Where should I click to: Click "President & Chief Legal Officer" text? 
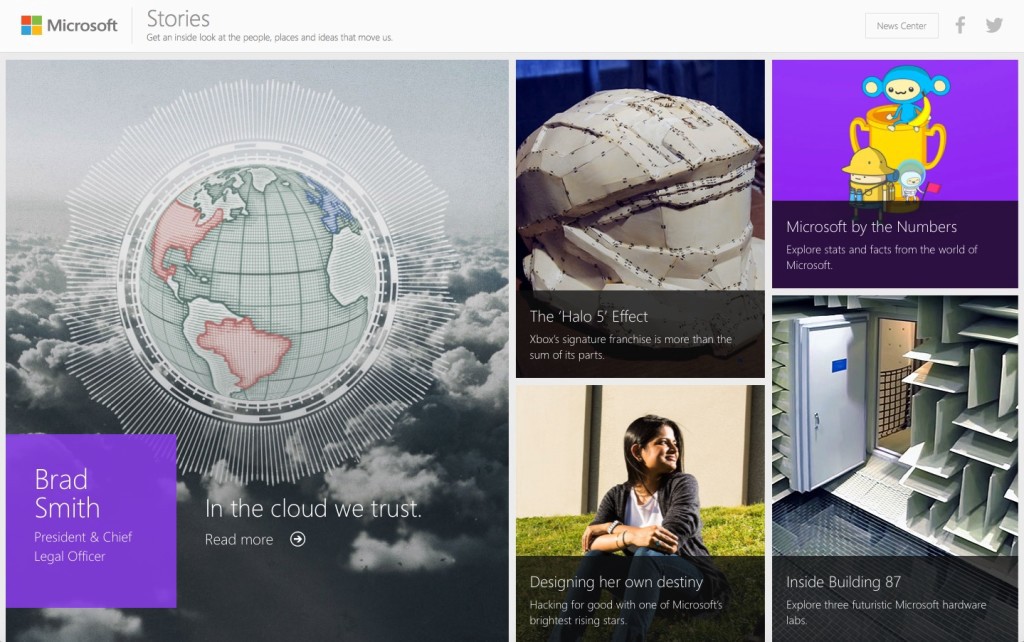click(83, 547)
